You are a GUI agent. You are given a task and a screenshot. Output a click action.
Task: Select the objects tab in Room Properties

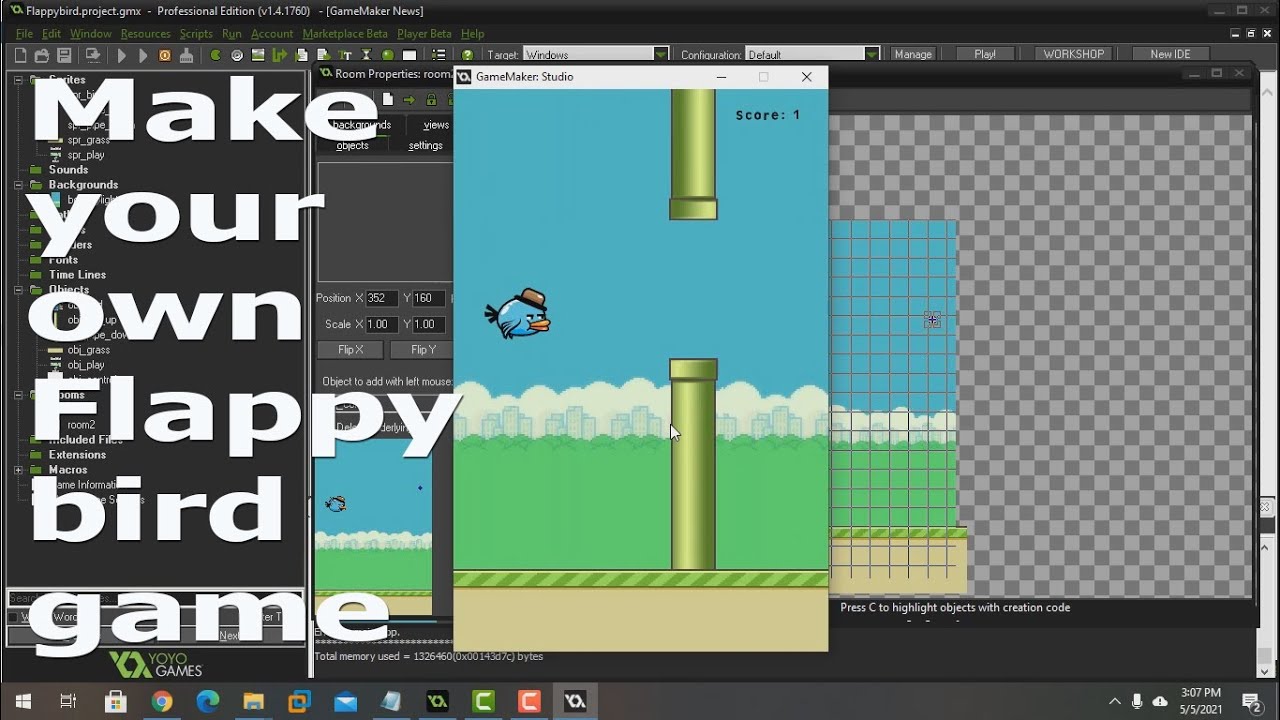click(x=352, y=145)
